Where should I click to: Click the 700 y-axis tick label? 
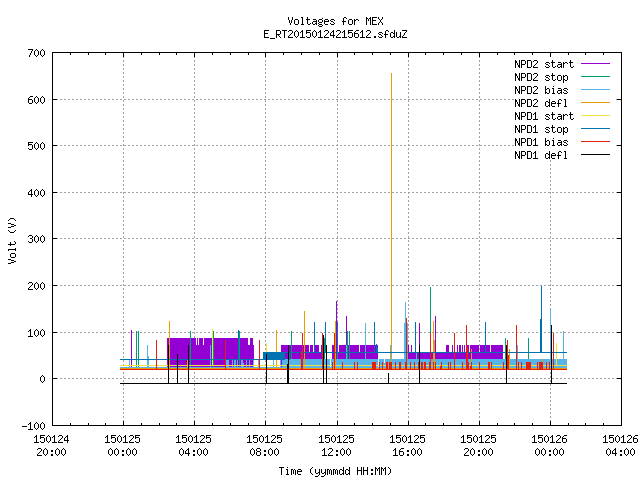pos(37,53)
